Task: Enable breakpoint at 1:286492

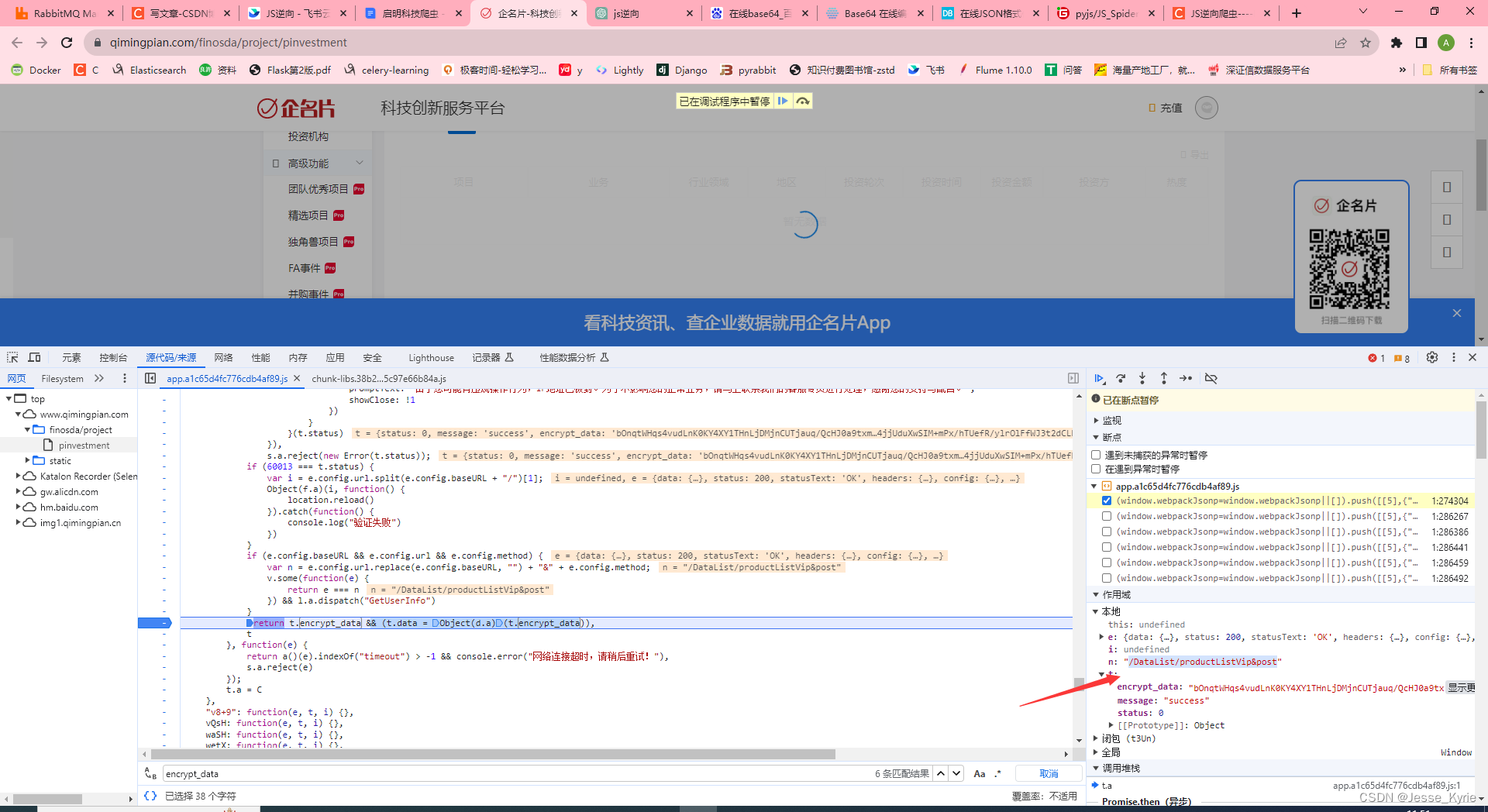Action: pos(1107,578)
